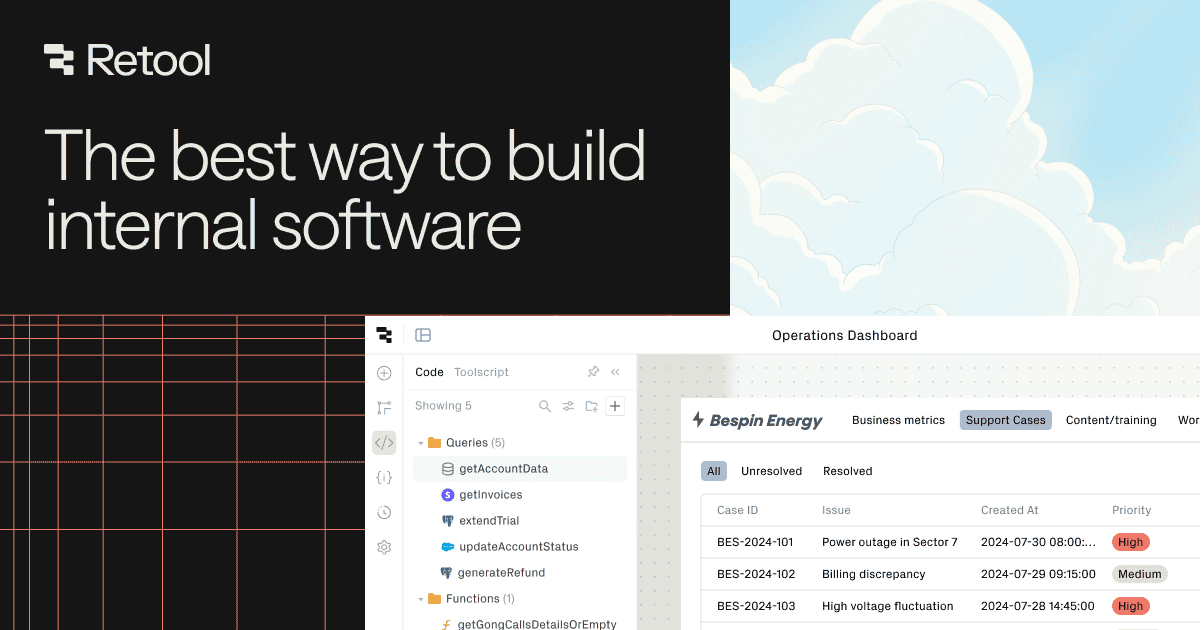Image resolution: width=1201 pixels, height=630 pixels.
Task: Select the getInvoices query
Action: tap(490, 495)
